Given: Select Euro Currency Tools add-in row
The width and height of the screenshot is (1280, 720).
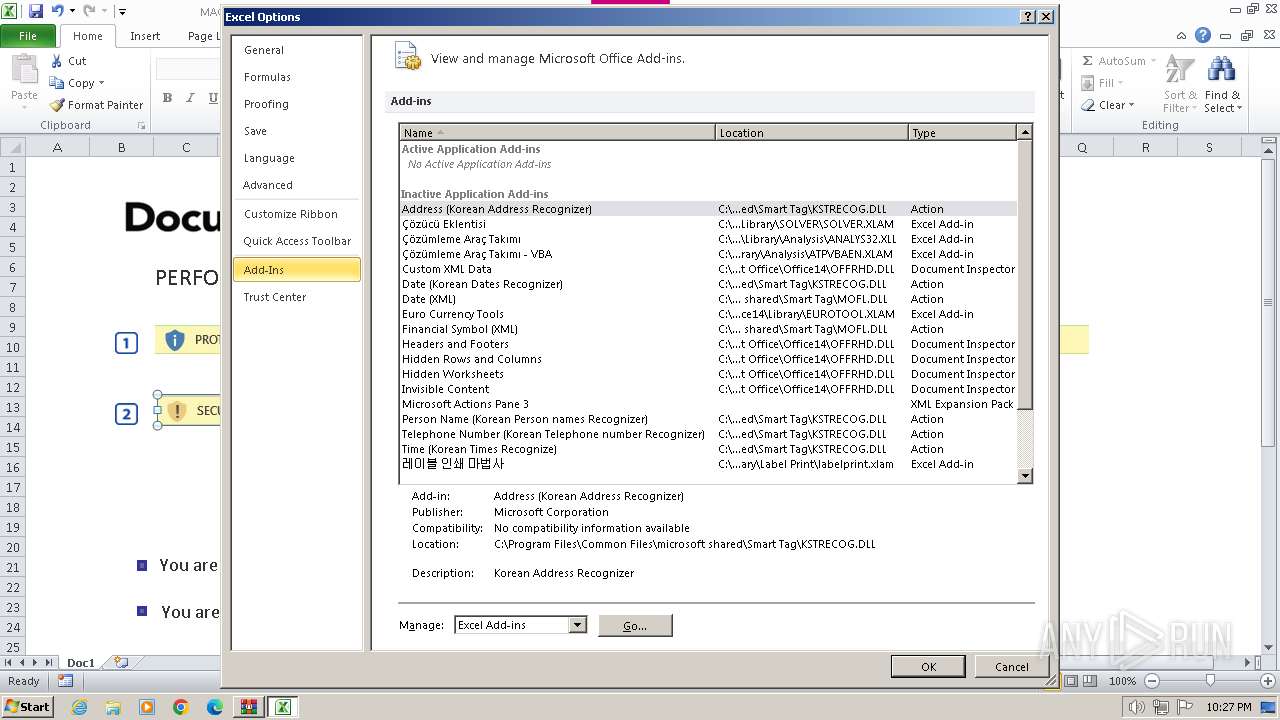Looking at the screenshot, I should click(x=708, y=314).
